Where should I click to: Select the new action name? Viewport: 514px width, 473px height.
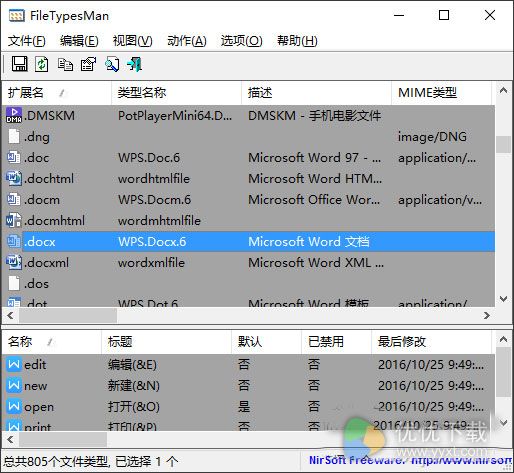(36, 386)
